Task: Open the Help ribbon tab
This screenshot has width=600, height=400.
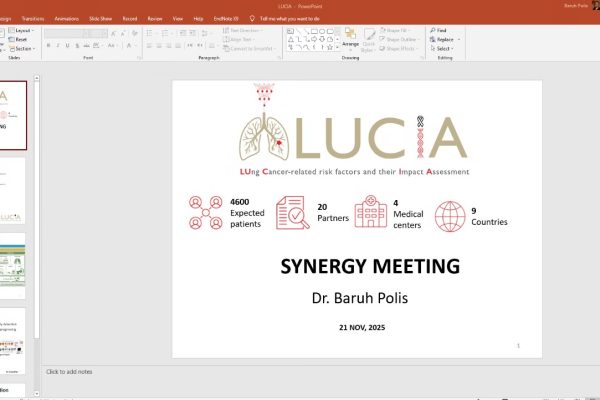Action: pyautogui.click(x=198, y=18)
